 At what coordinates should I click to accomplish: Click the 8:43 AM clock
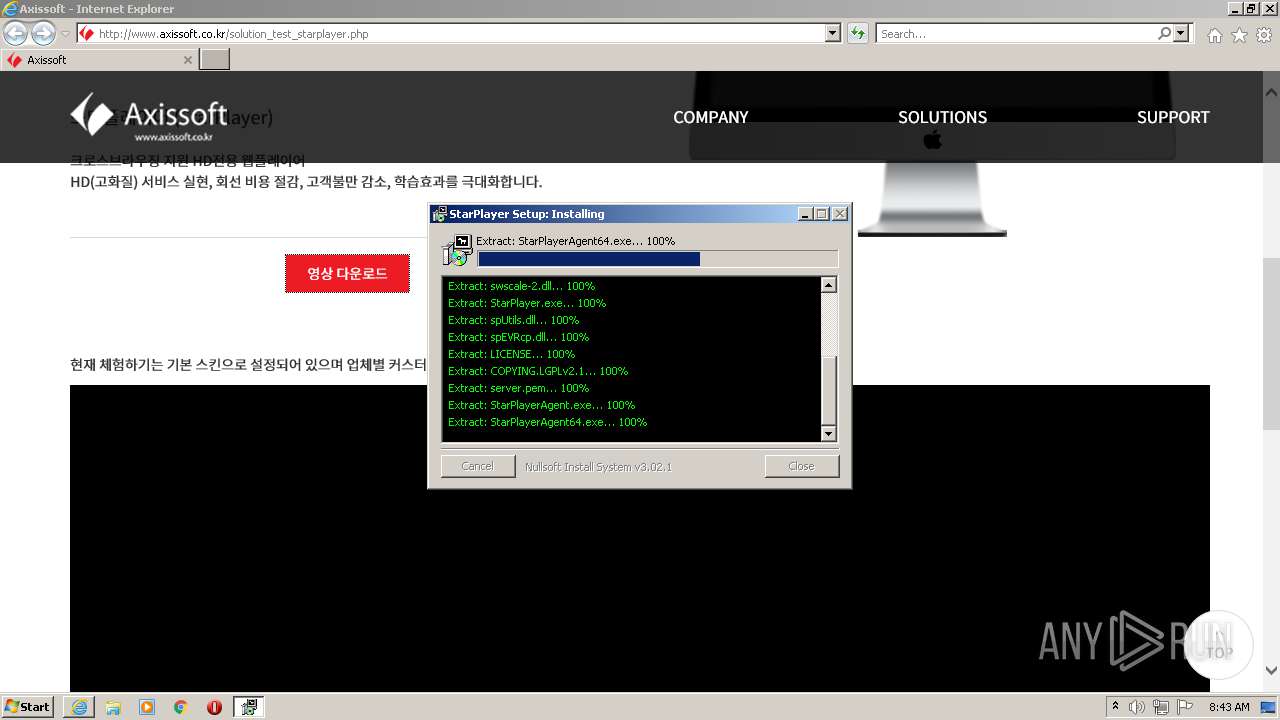tap(1229, 707)
